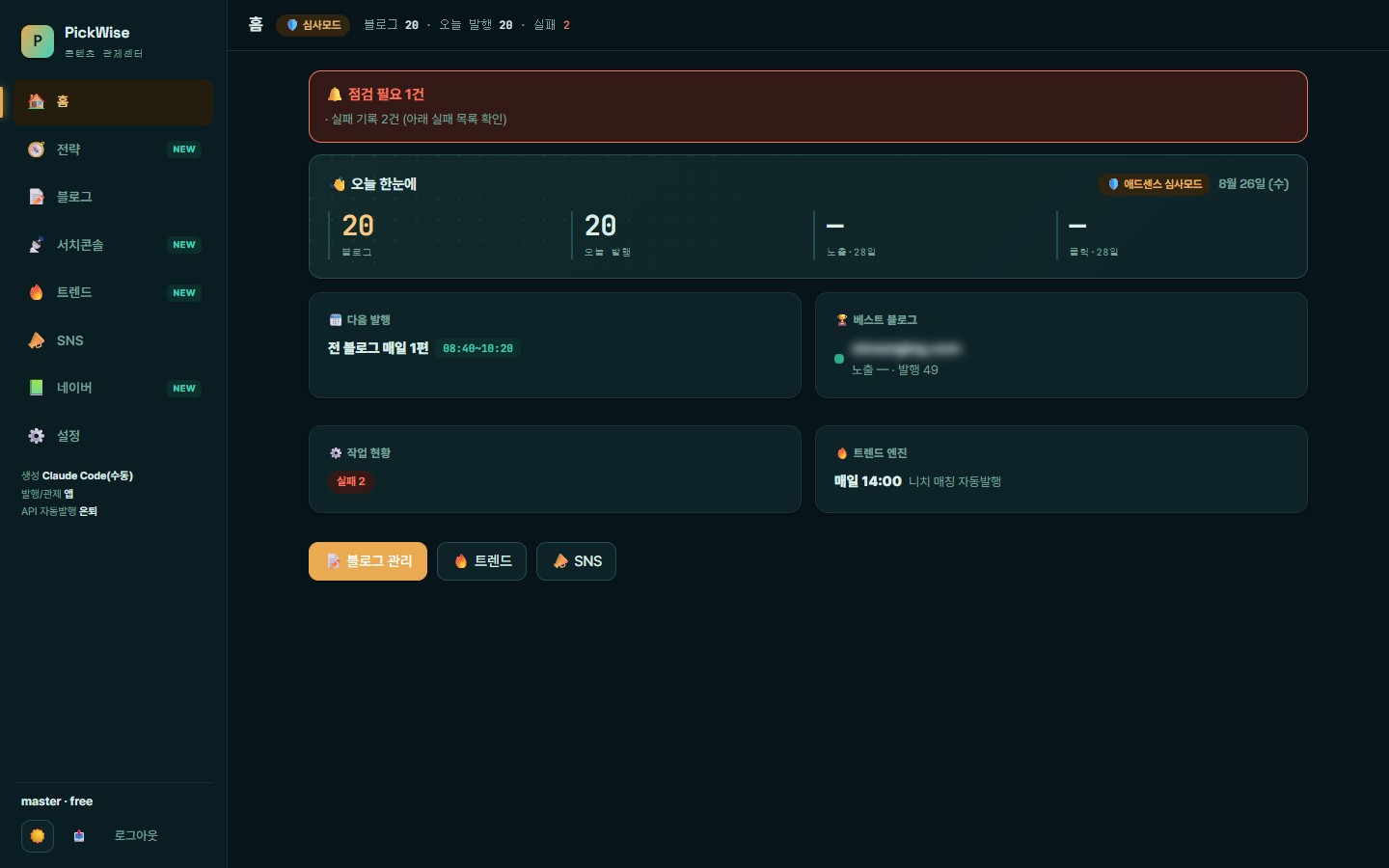Screen dimensions: 1389x868
Task: Click 실패 2 in the top bar
Action: 552,25
